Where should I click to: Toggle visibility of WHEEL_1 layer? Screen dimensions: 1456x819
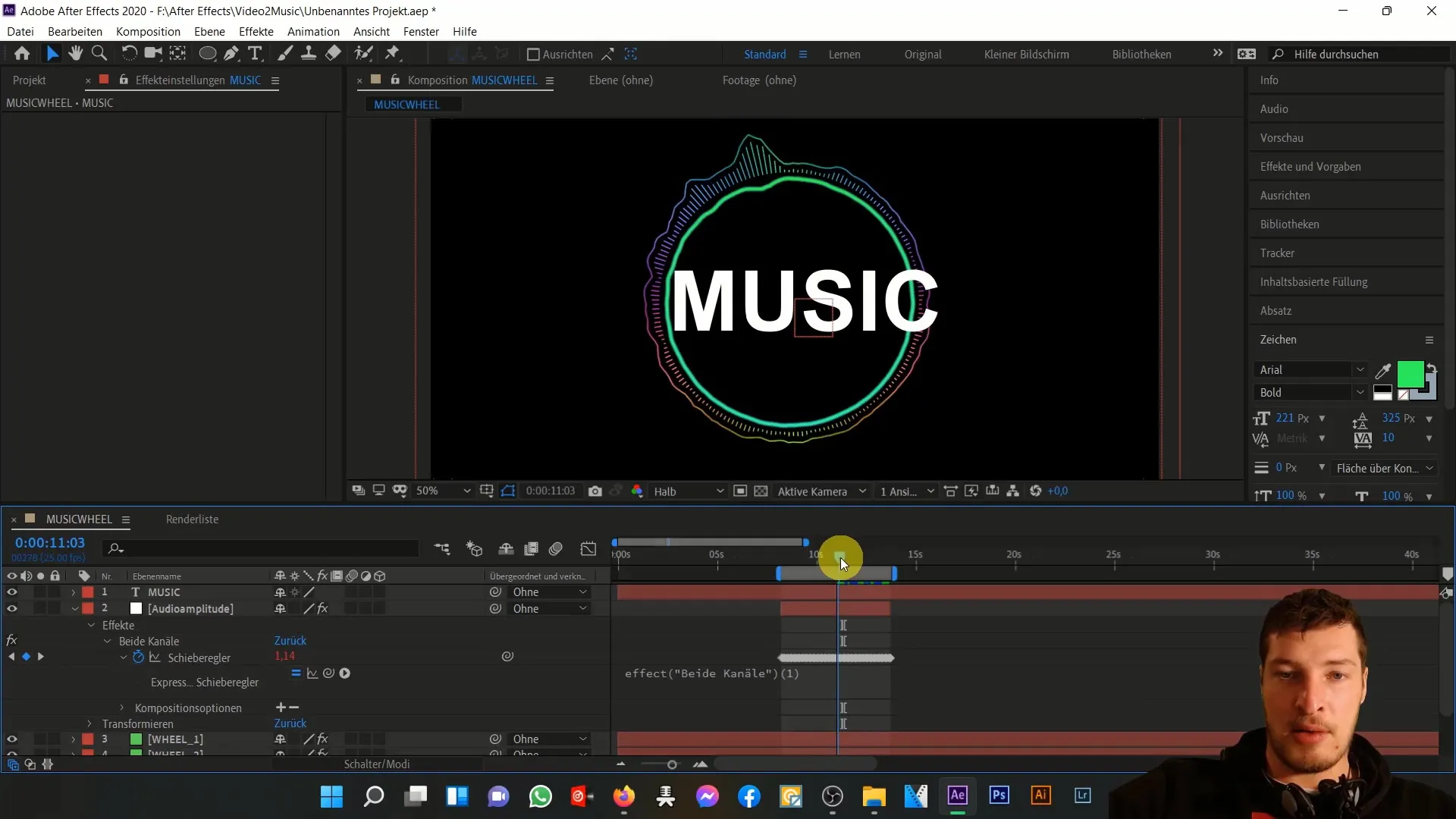(11, 739)
